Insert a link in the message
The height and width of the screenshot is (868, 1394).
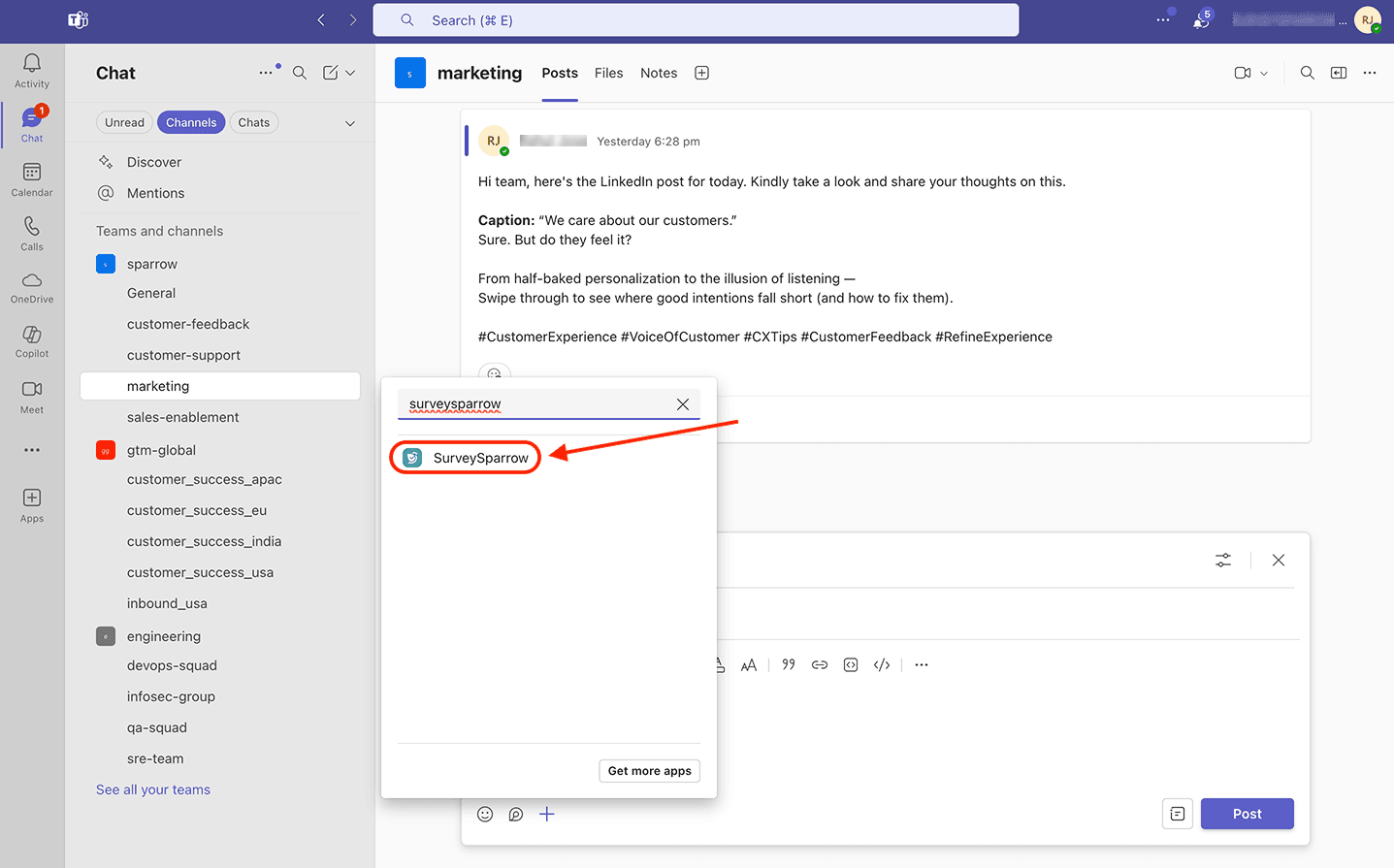[820, 665]
